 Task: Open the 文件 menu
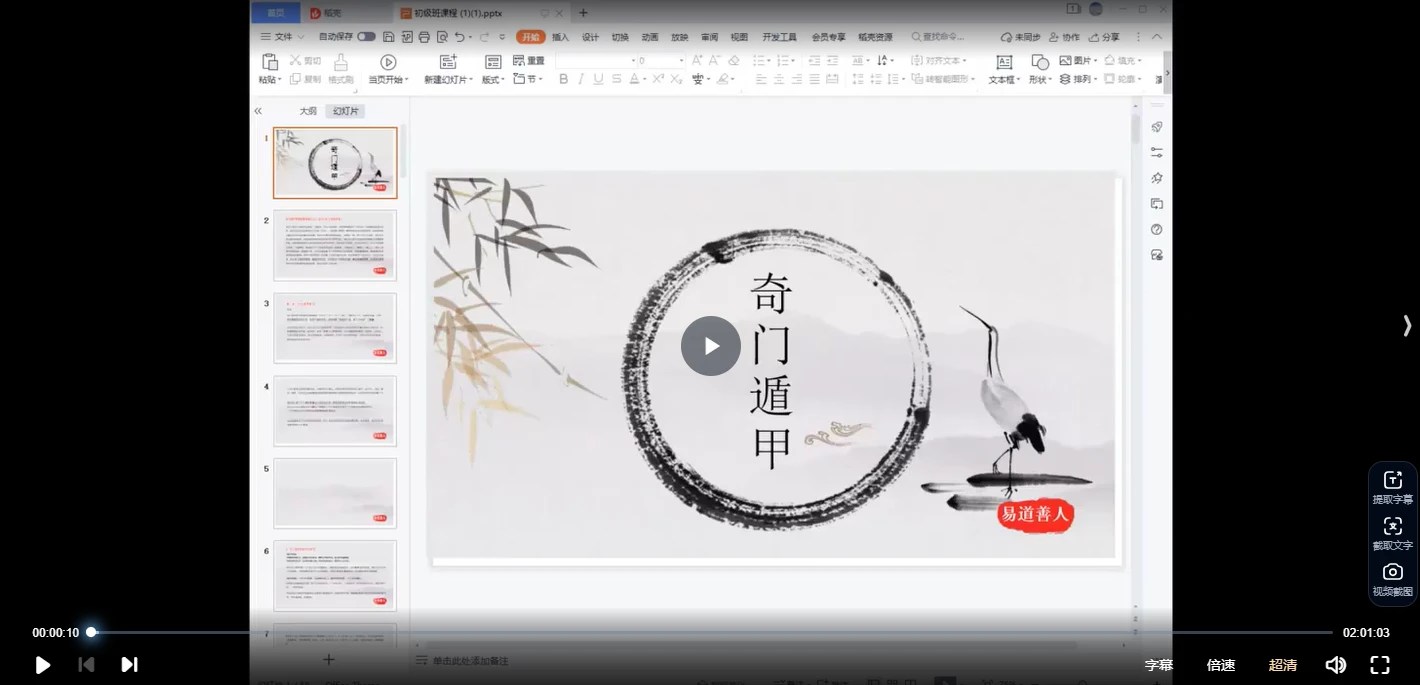283,37
